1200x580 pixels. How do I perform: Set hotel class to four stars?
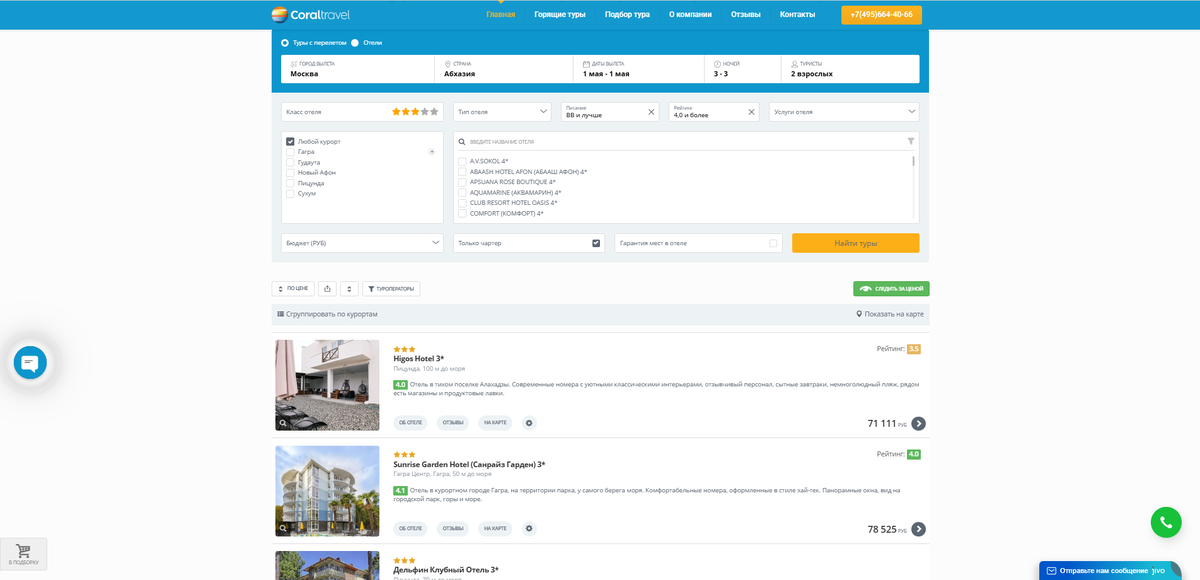click(425, 112)
